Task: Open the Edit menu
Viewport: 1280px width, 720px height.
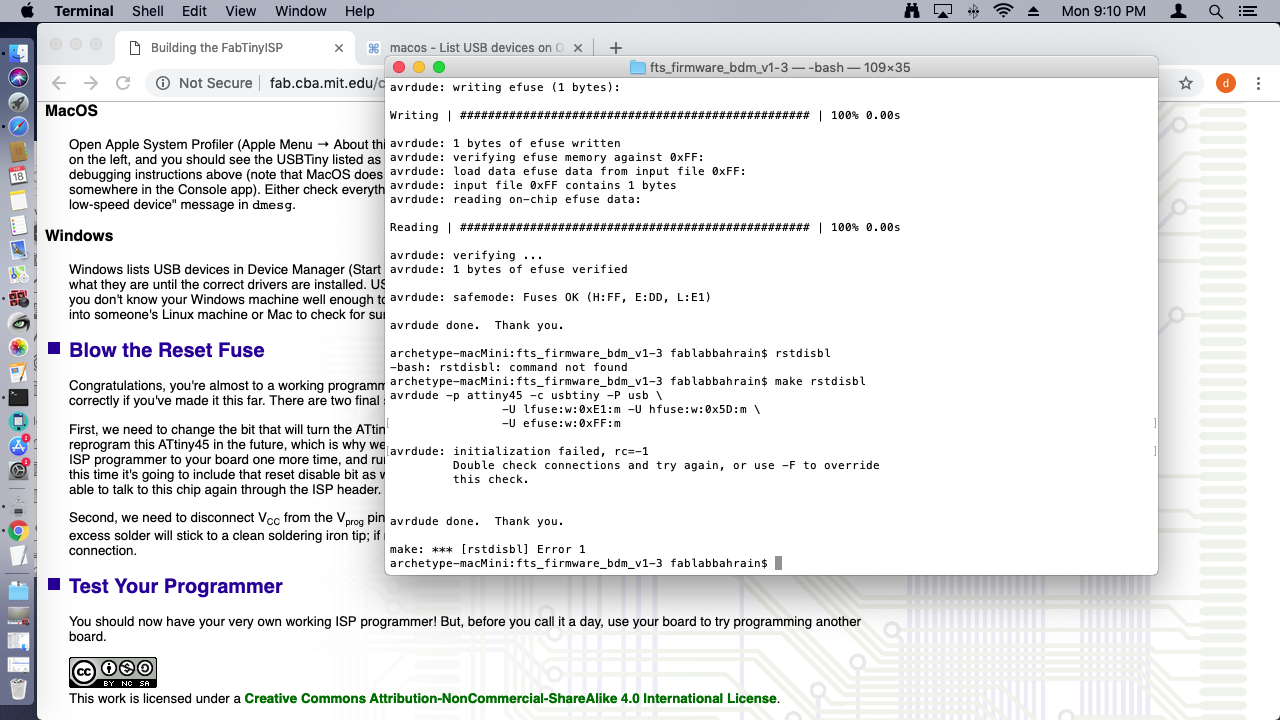Action: (194, 11)
